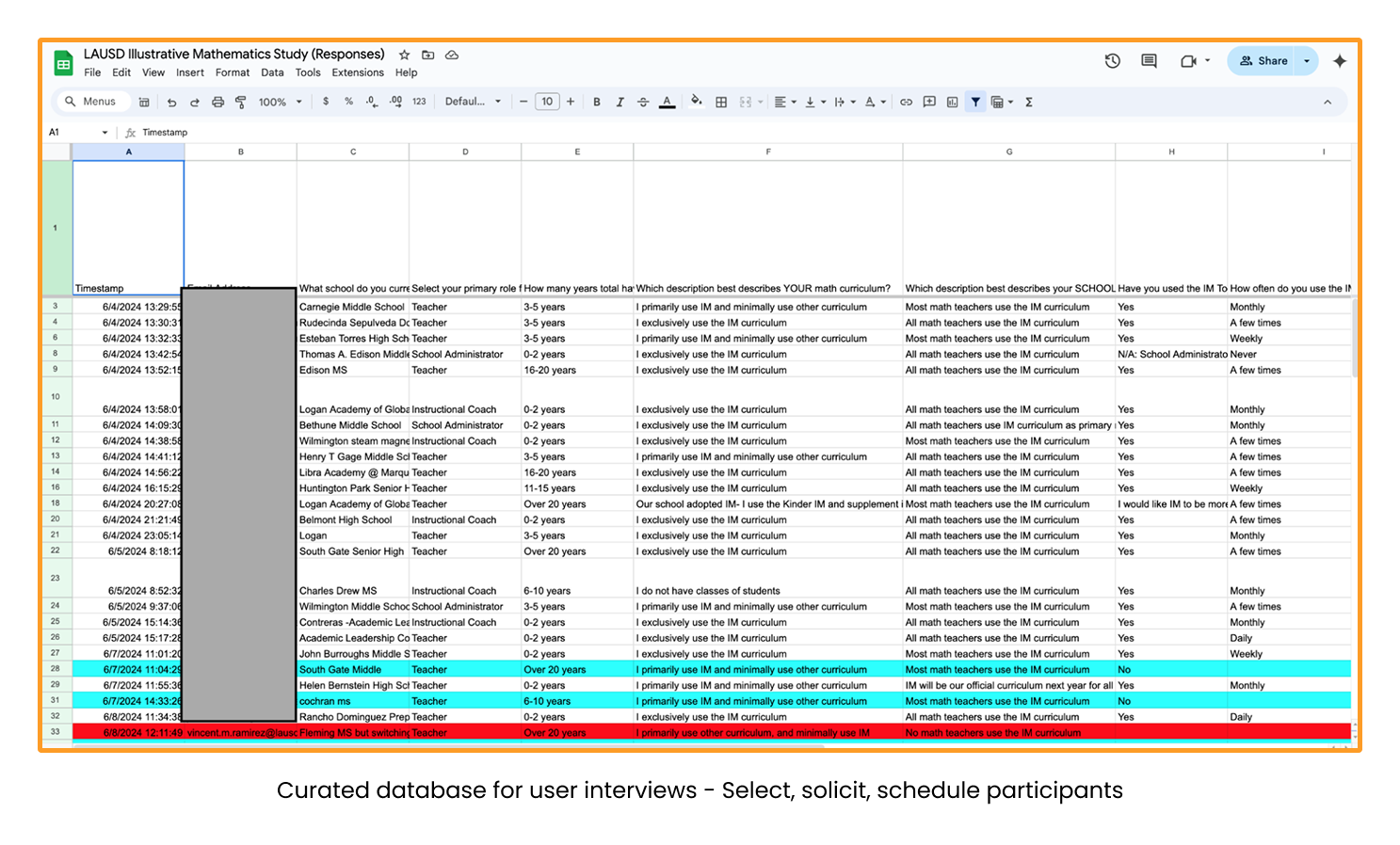This screenshot has height=845, width=1400.
Task: Open the Tools menu
Action: pyautogui.click(x=308, y=72)
